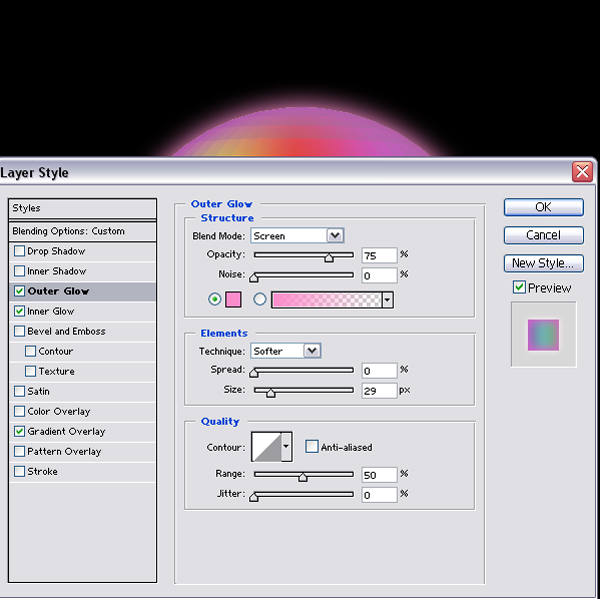Tick the Contour sub-option checkbox
600x599 pixels.
(30, 351)
